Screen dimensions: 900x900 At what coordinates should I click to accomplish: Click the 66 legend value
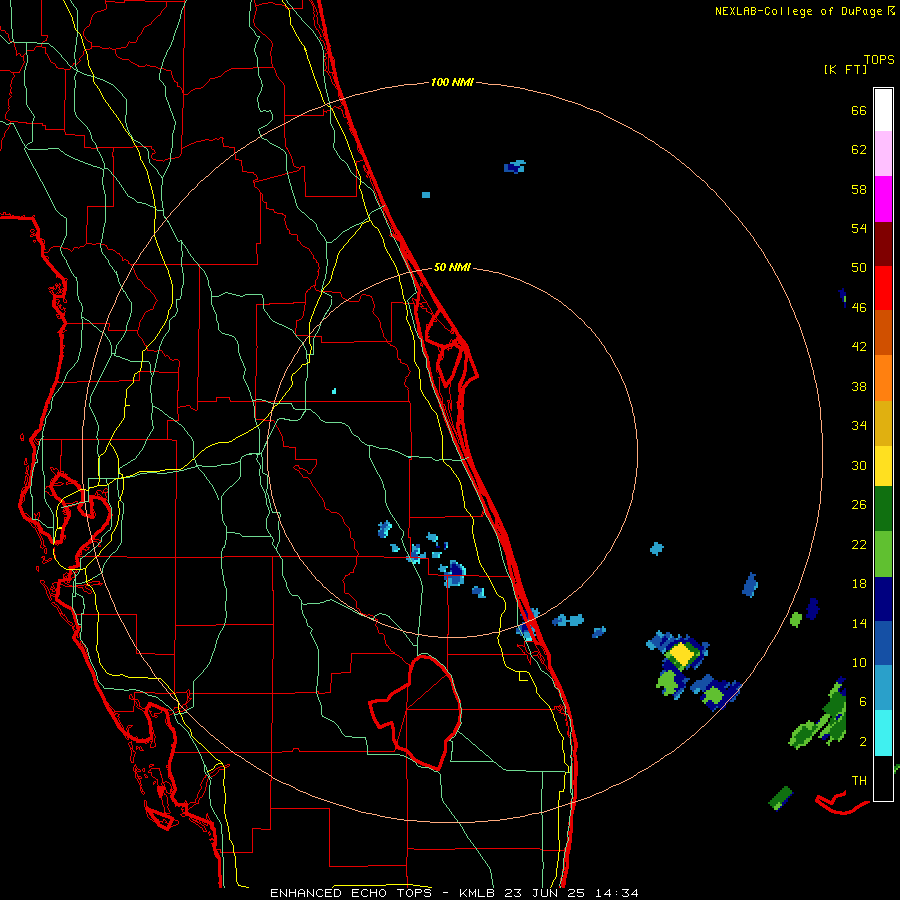point(859,110)
